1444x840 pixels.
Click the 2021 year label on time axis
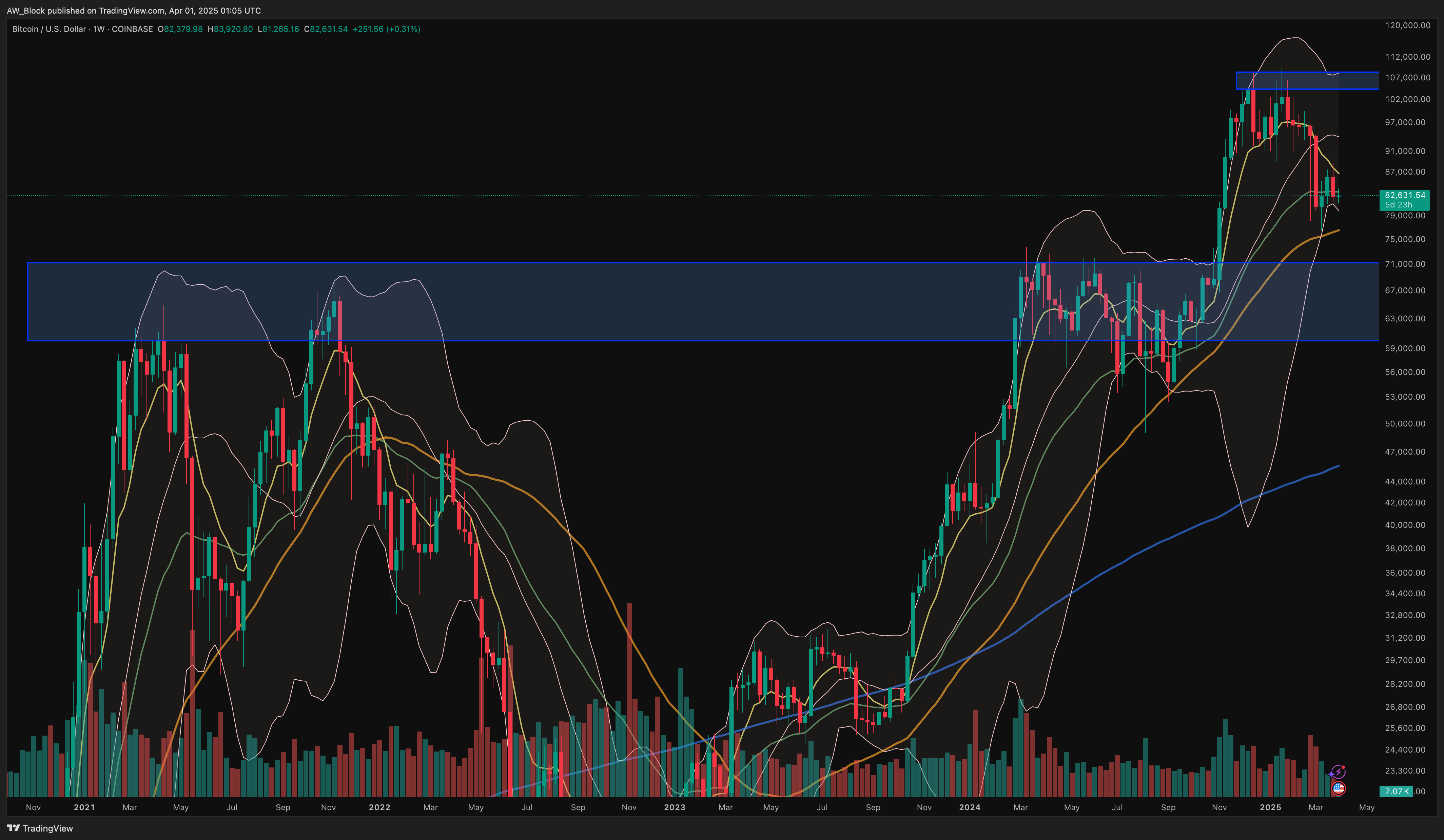84,807
